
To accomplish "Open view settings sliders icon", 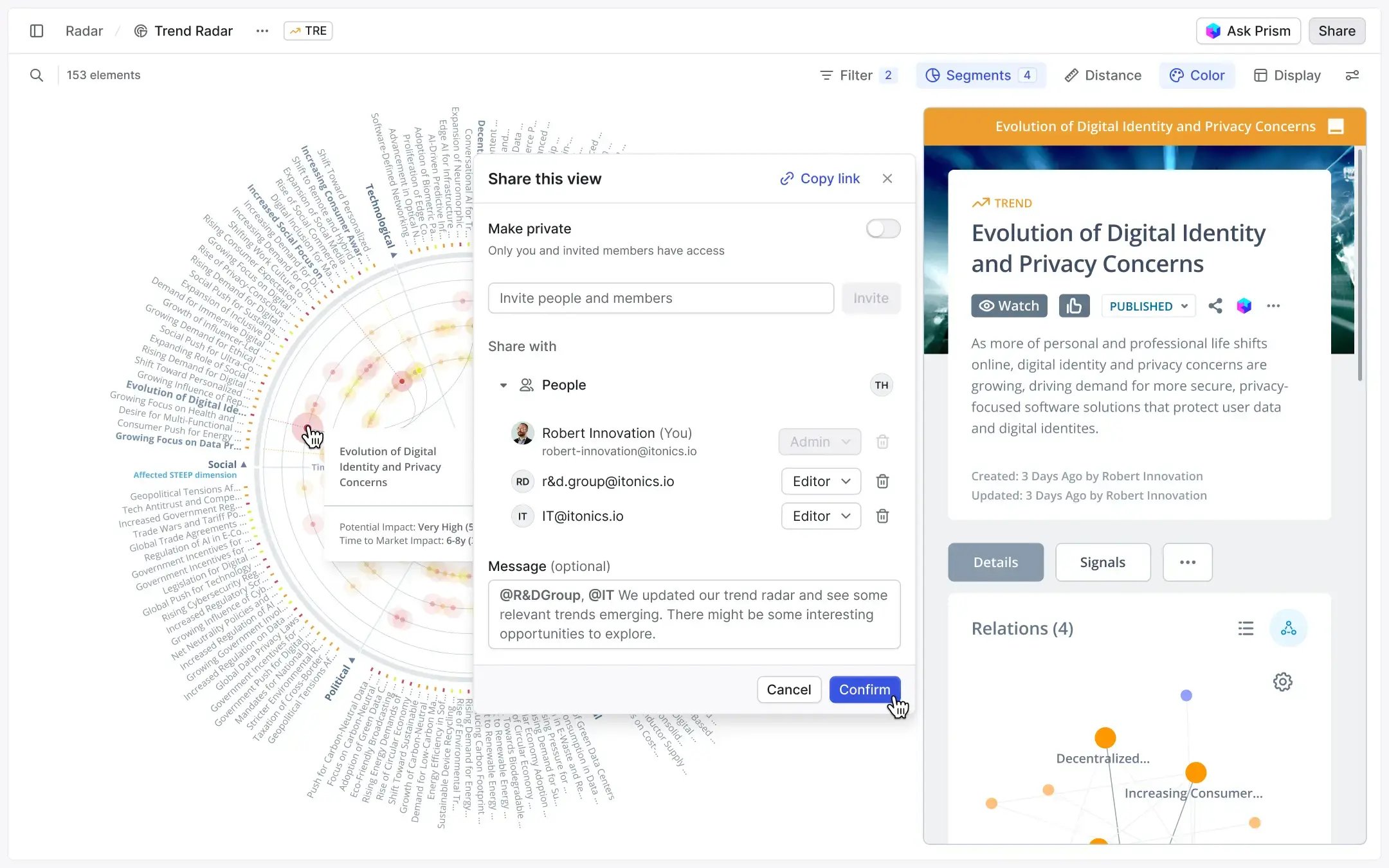I will point(1352,75).
